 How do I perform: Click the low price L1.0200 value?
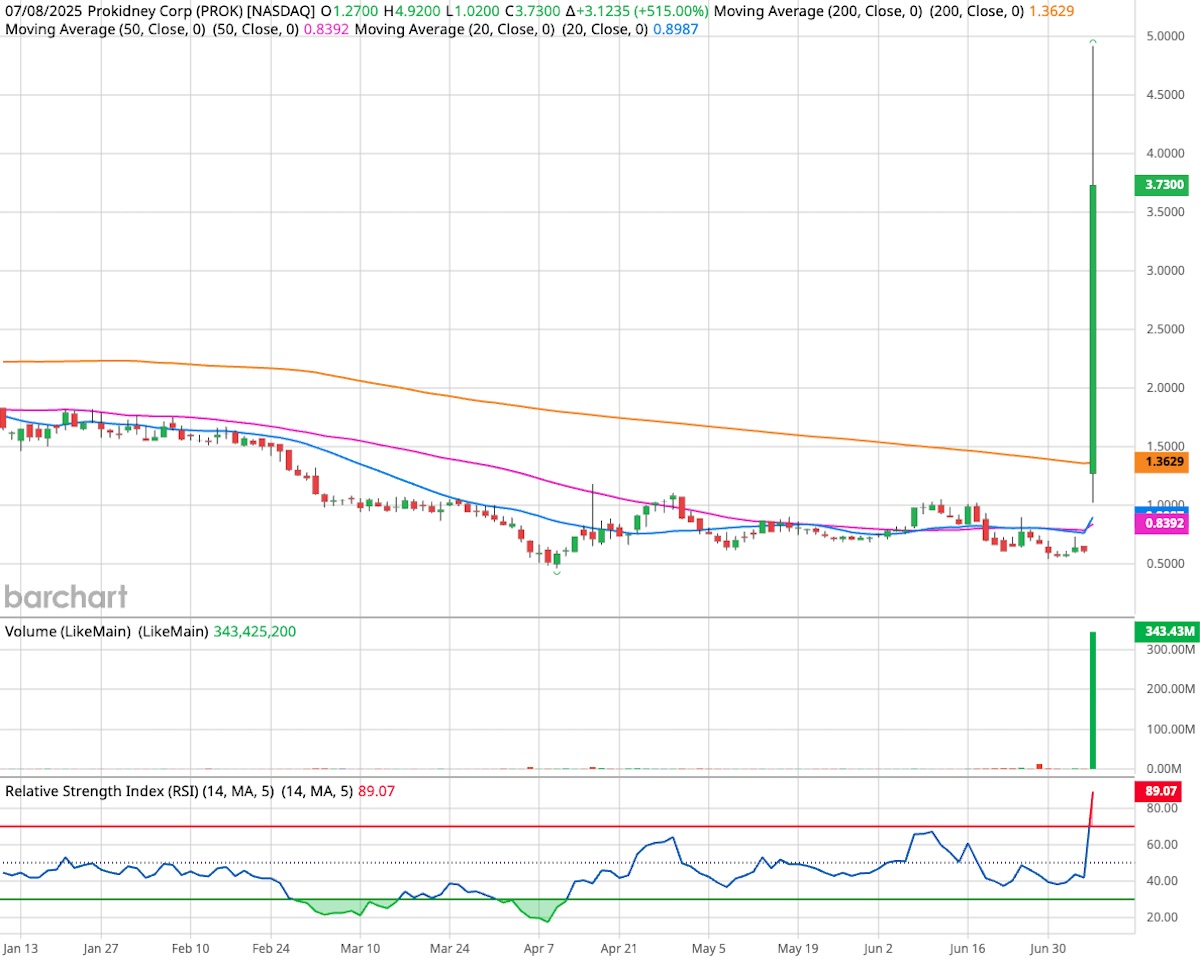pos(475,11)
